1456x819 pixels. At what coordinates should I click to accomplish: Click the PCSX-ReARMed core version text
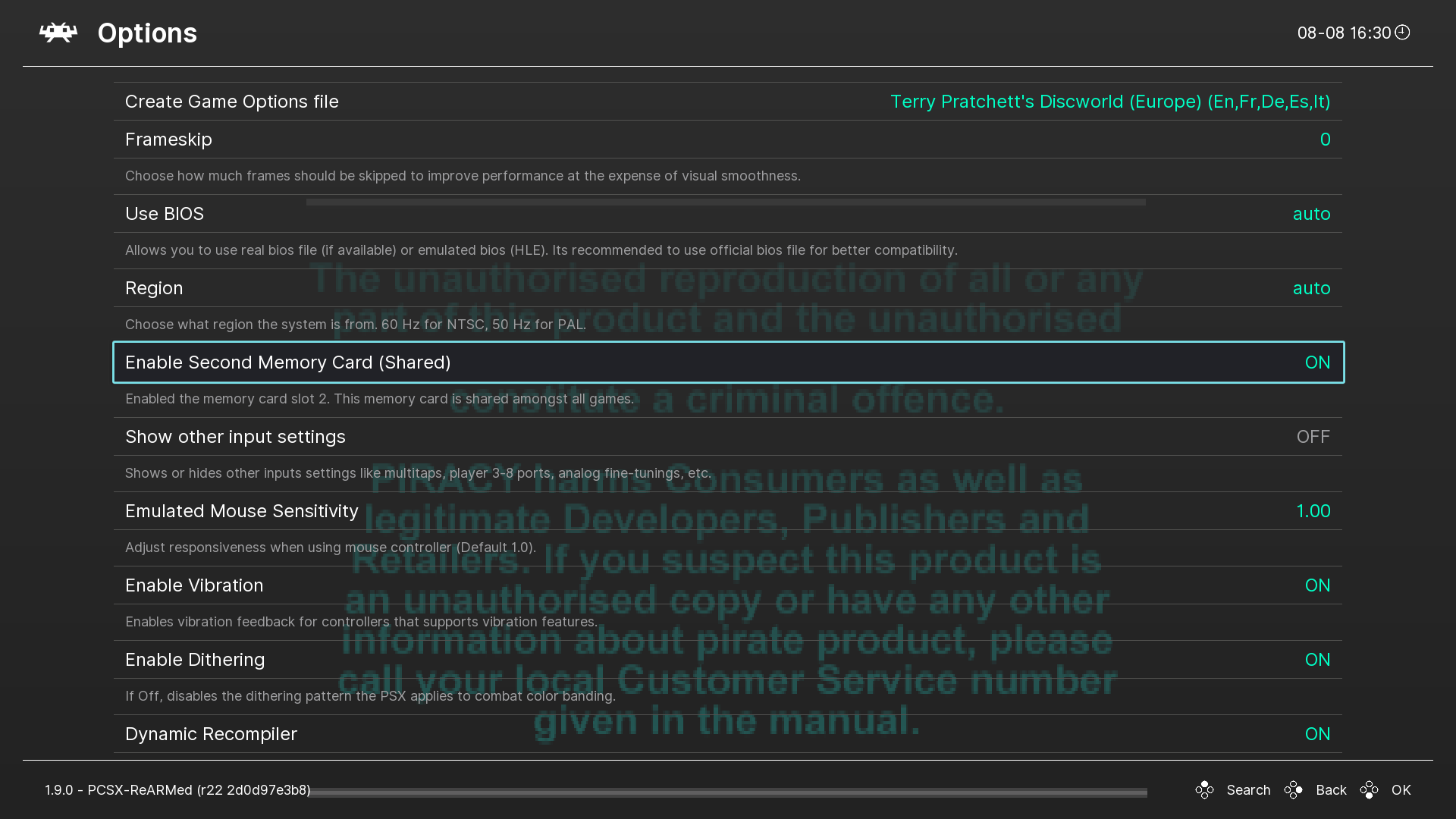(x=177, y=790)
